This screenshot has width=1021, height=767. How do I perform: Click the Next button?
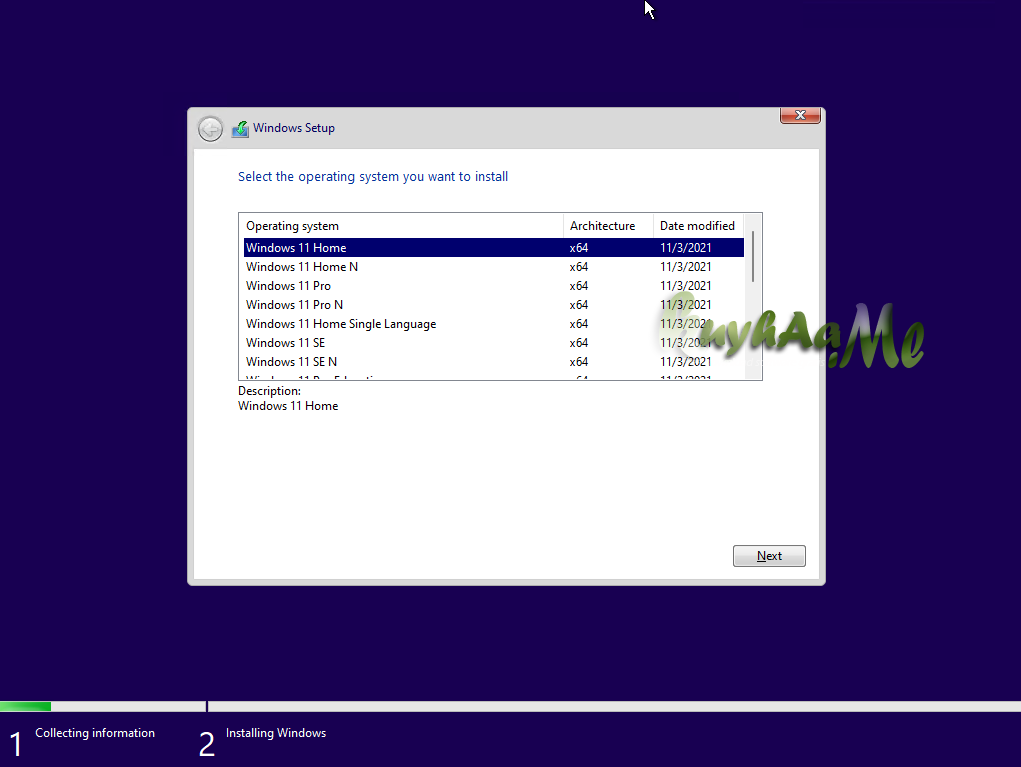[x=769, y=556]
